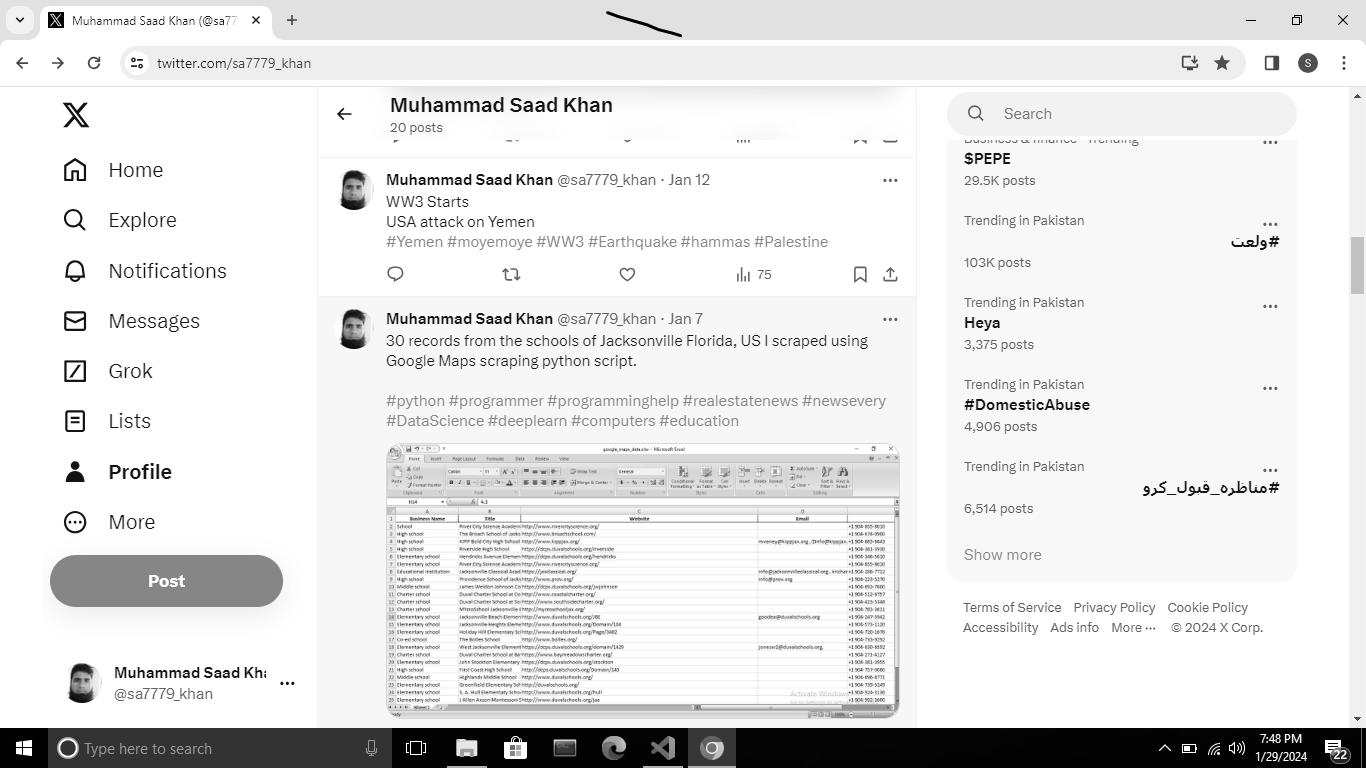
Task: Open Terms of Service link
Action: [1012, 608]
